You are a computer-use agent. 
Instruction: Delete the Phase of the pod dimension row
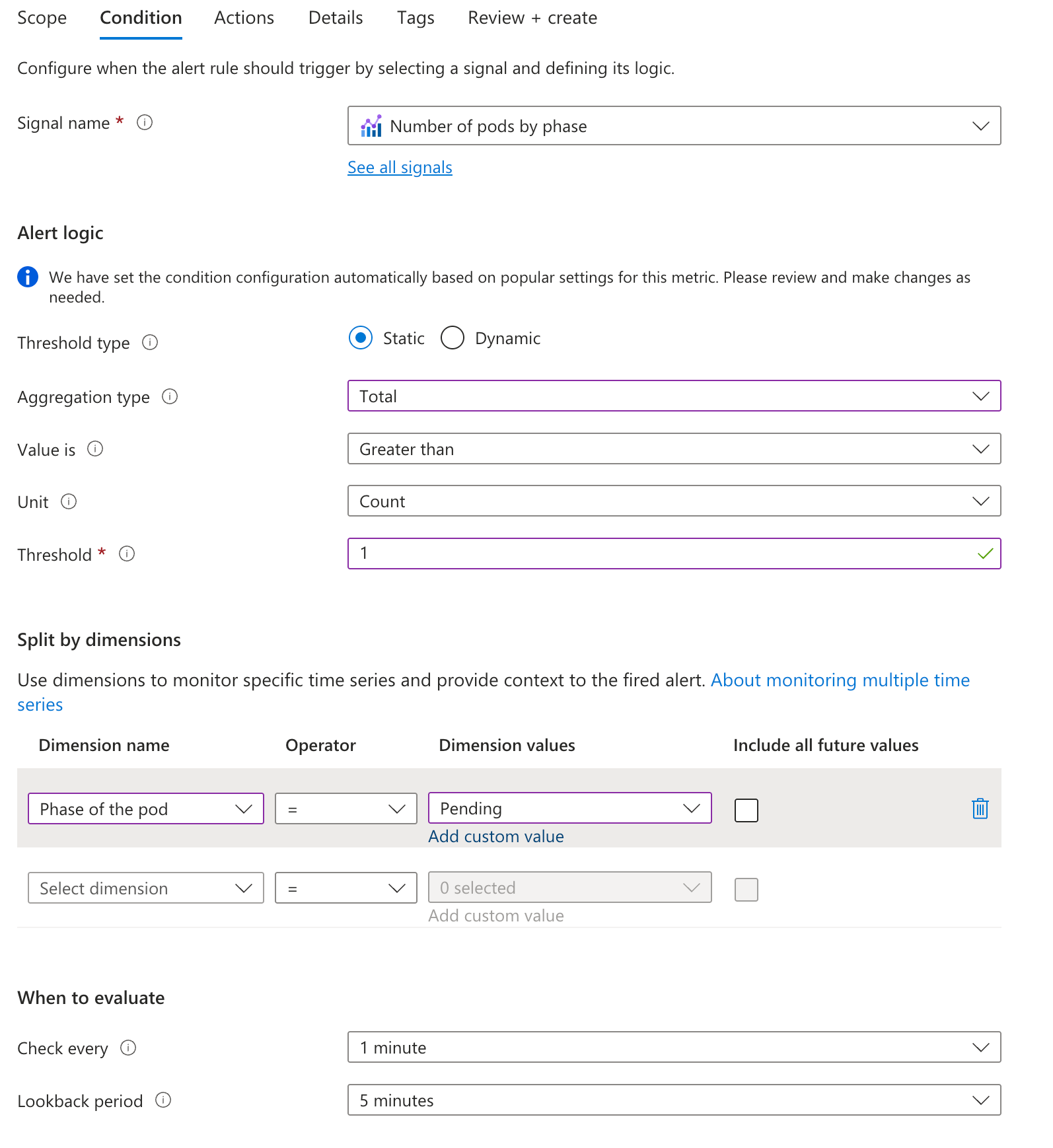click(980, 808)
